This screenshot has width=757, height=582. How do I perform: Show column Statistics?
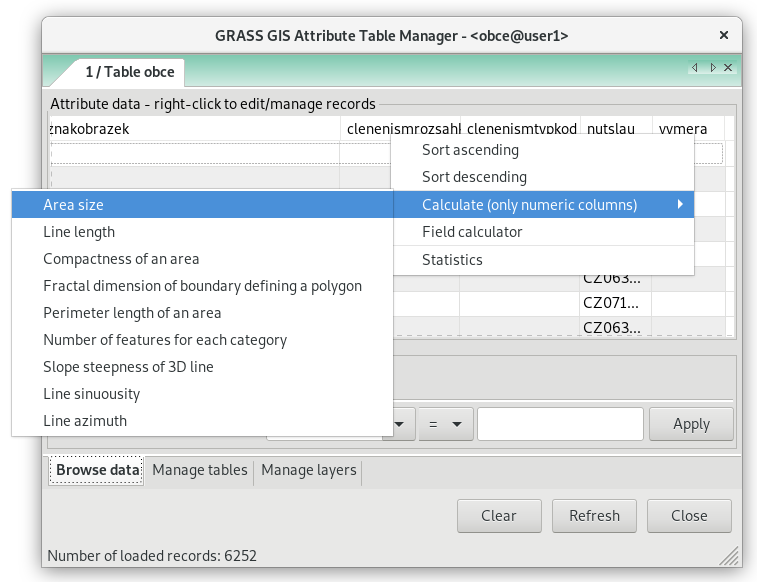[543, 260]
